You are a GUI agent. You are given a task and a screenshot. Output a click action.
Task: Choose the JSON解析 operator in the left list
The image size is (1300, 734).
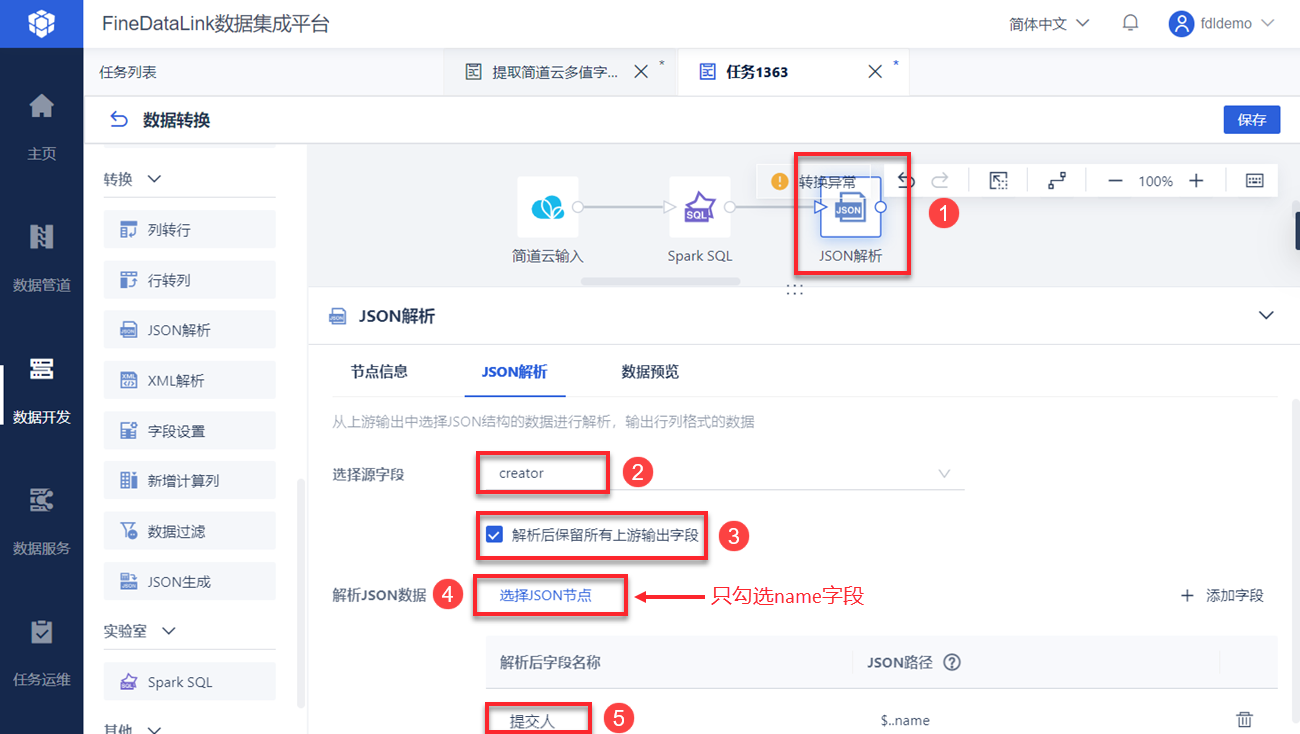[189, 330]
